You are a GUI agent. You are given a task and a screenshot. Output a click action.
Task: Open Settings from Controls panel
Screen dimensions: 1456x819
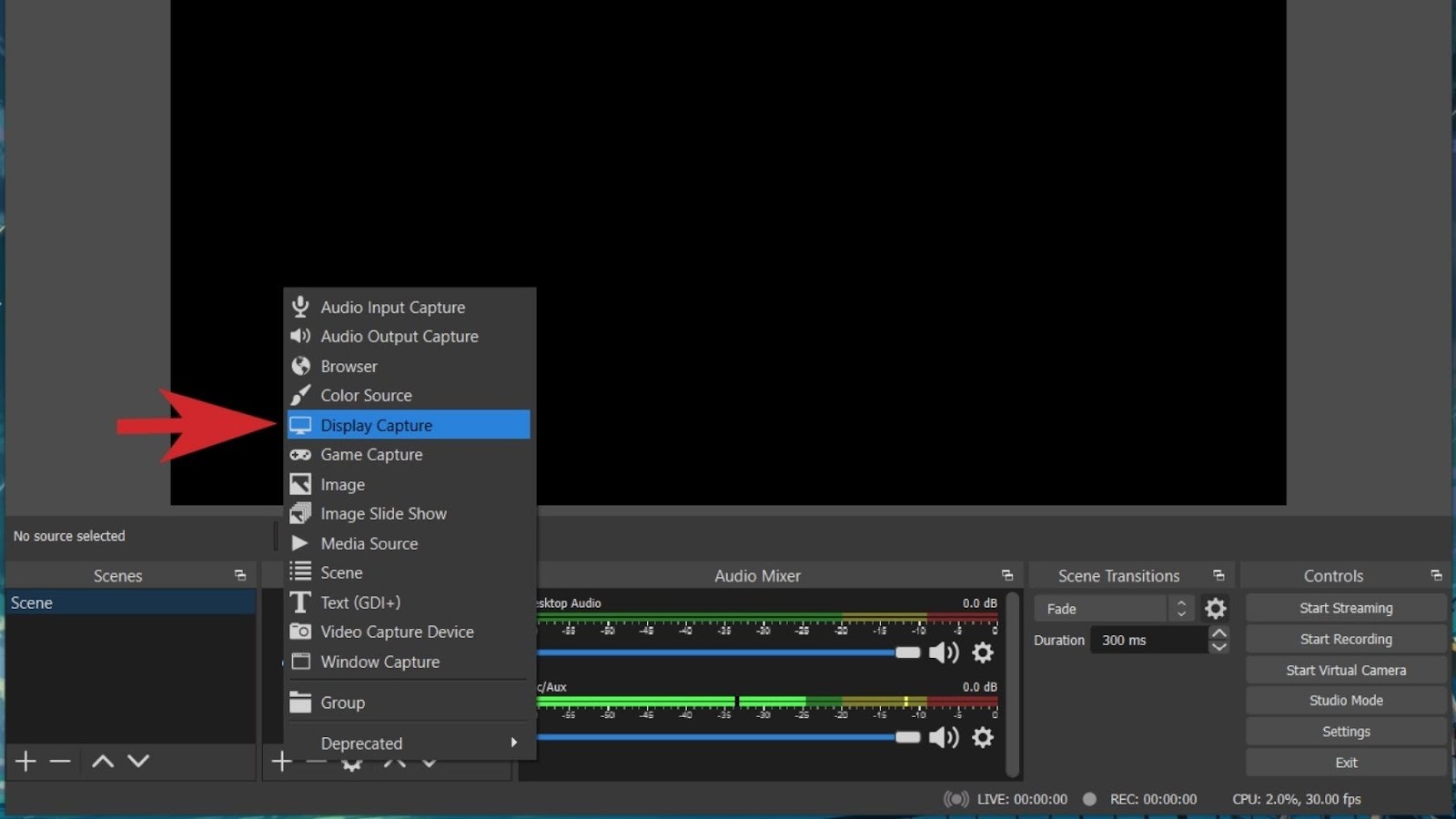pos(1346,732)
